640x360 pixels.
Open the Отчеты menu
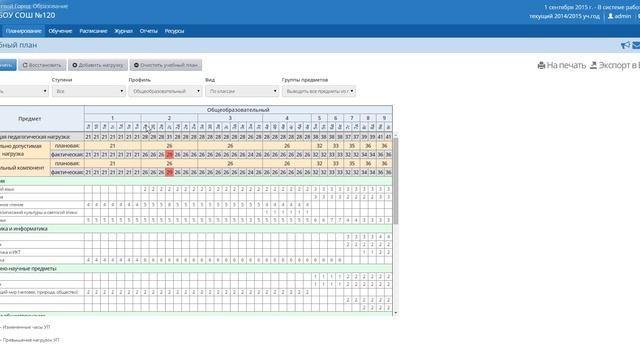coord(149,31)
